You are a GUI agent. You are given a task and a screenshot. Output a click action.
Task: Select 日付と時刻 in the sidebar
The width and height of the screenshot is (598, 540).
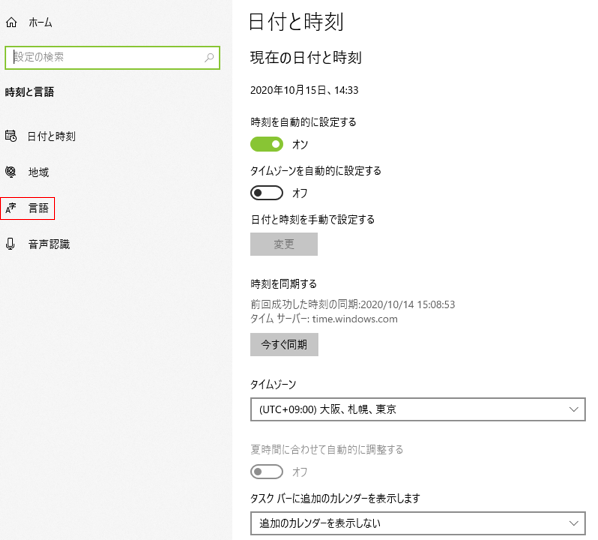coord(51,136)
